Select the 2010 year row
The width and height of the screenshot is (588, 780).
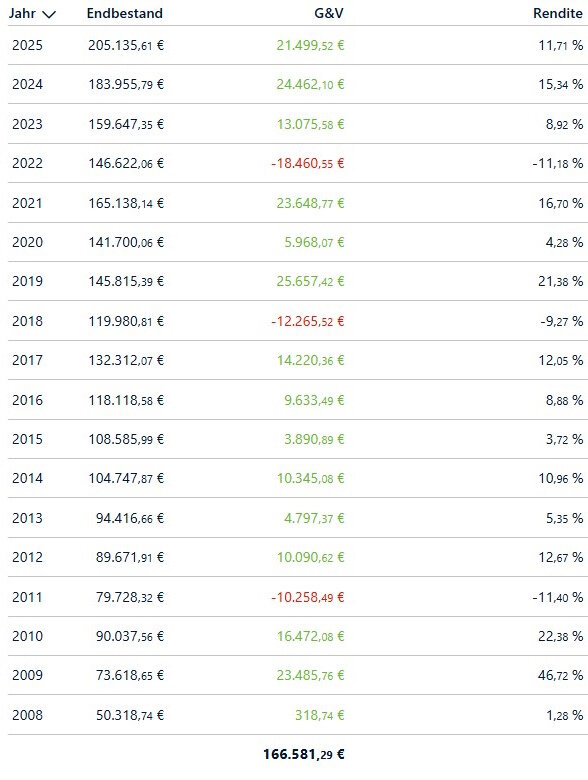click(297, 636)
